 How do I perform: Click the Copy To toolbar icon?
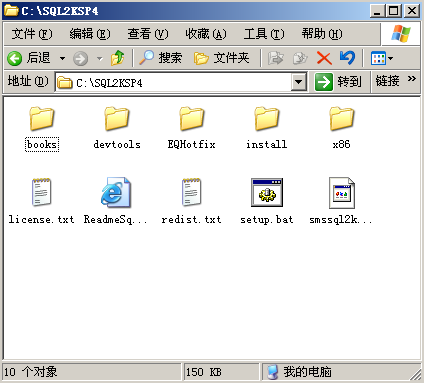[x=300, y=58]
